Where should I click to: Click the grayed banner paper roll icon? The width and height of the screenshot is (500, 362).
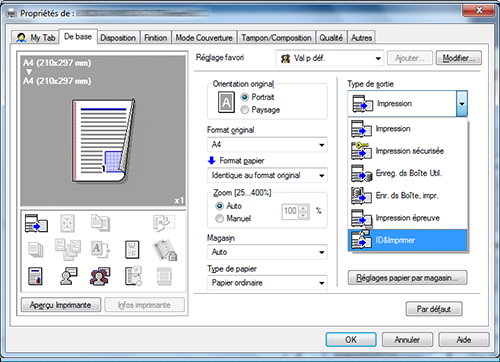pyautogui.click(x=164, y=276)
